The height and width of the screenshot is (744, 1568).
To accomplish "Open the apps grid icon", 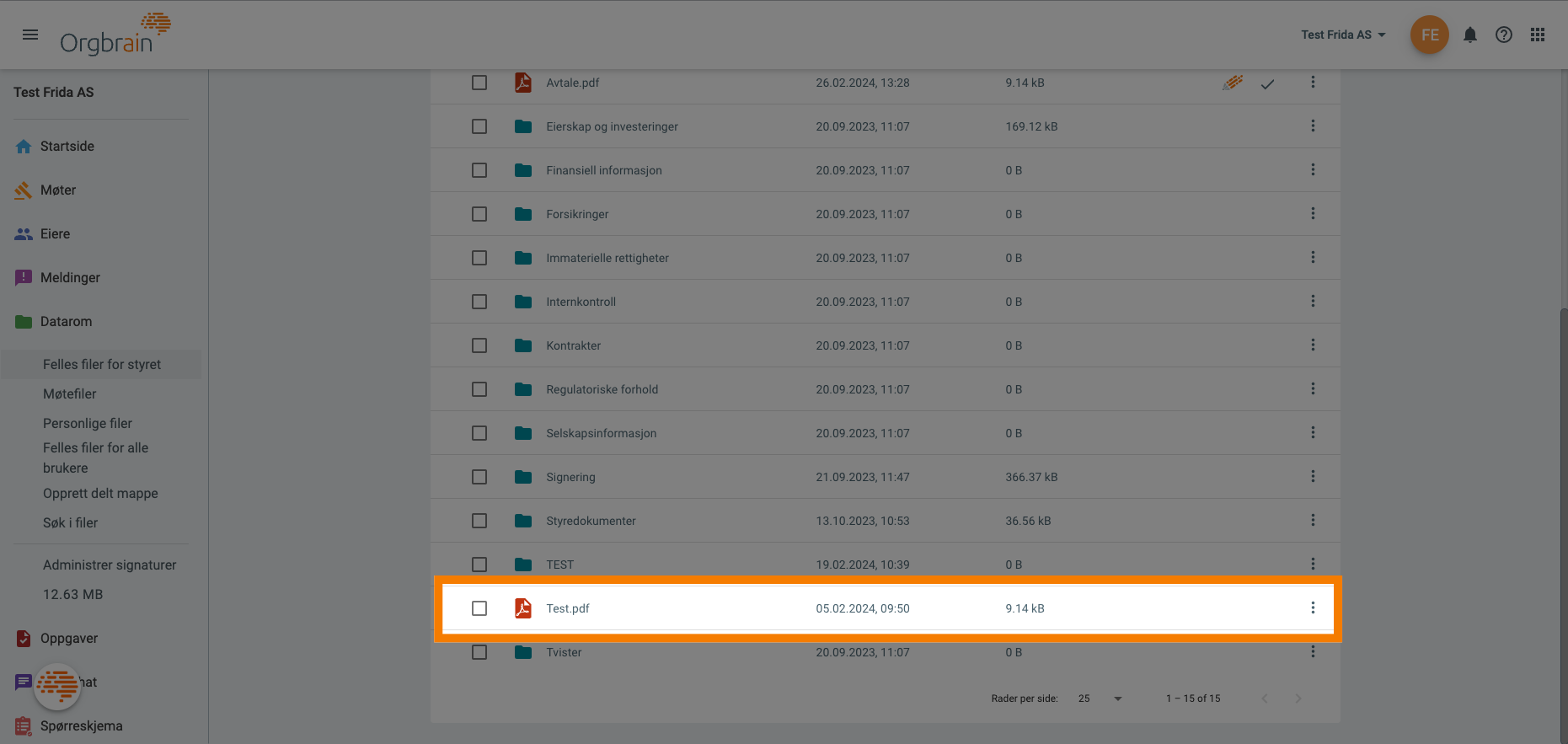I will (1538, 35).
